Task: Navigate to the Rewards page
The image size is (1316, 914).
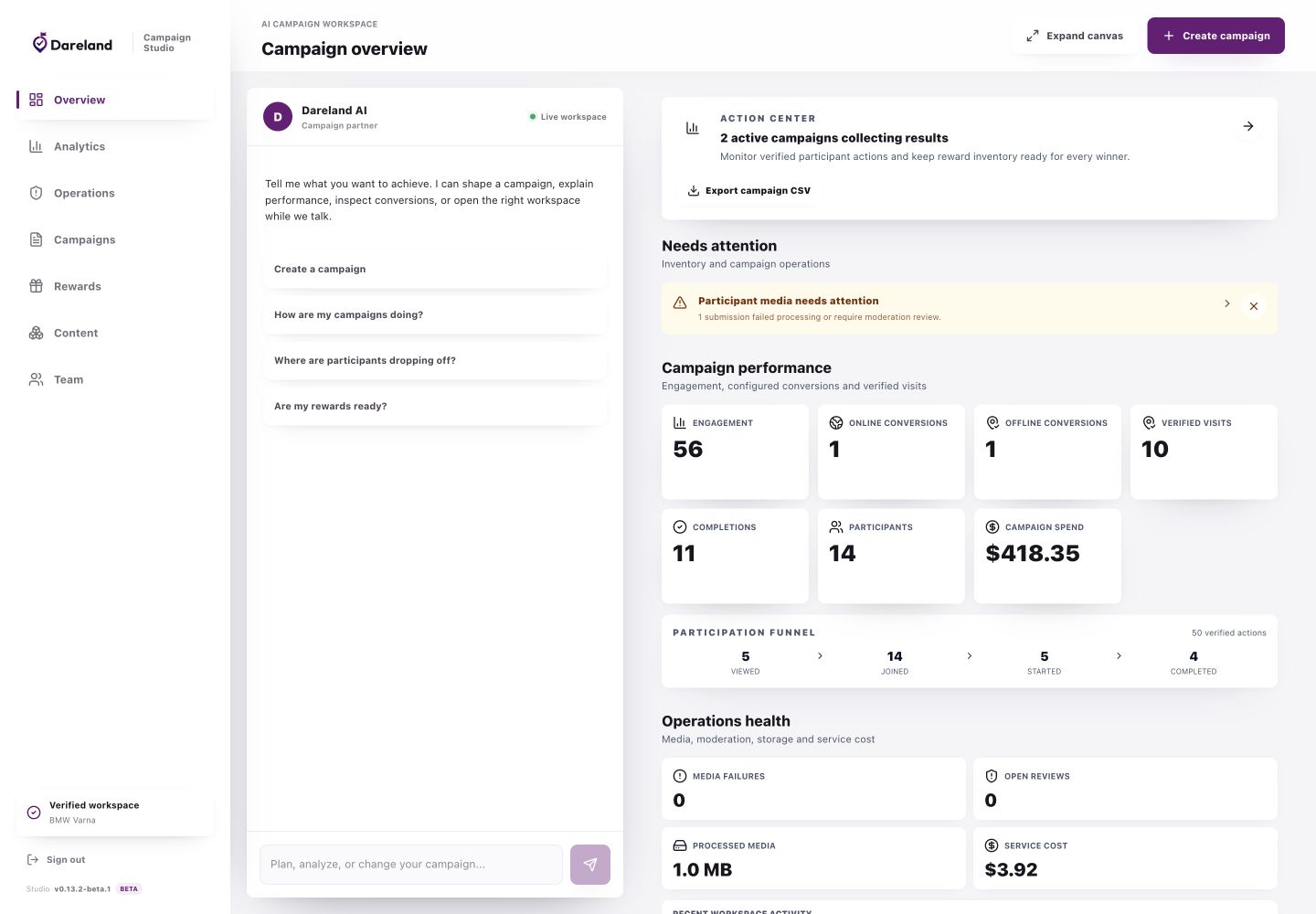Action: (115, 286)
